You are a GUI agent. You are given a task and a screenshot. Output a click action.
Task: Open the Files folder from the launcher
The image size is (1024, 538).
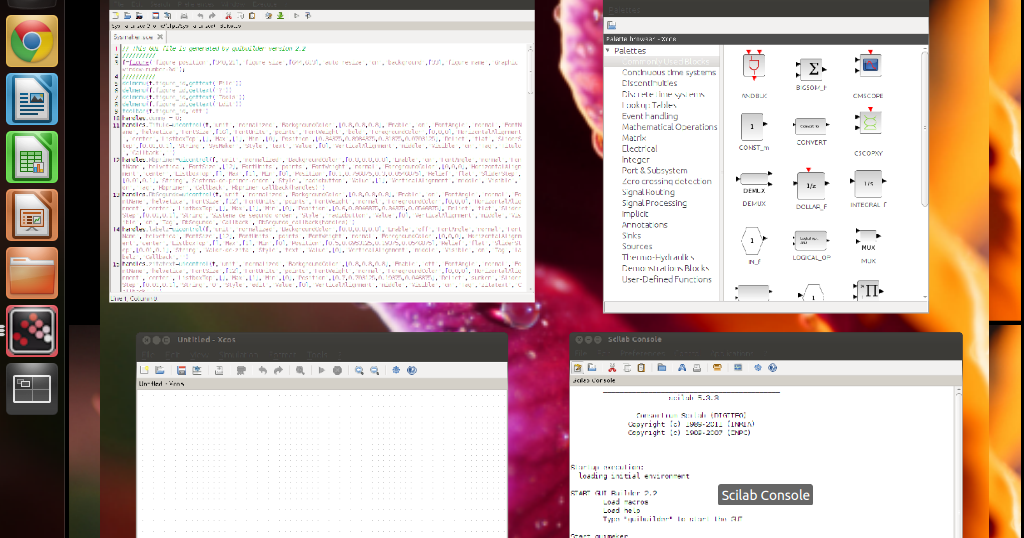coord(31,273)
